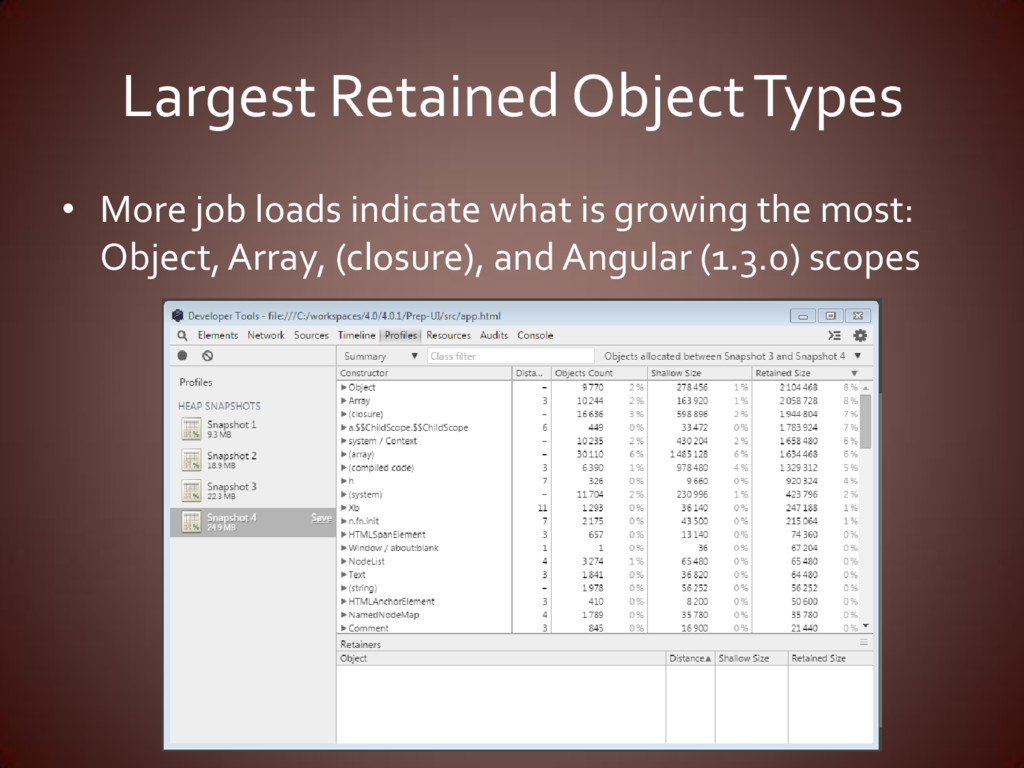Select Snapshot 1 in heap snapshots list

(253, 429)
